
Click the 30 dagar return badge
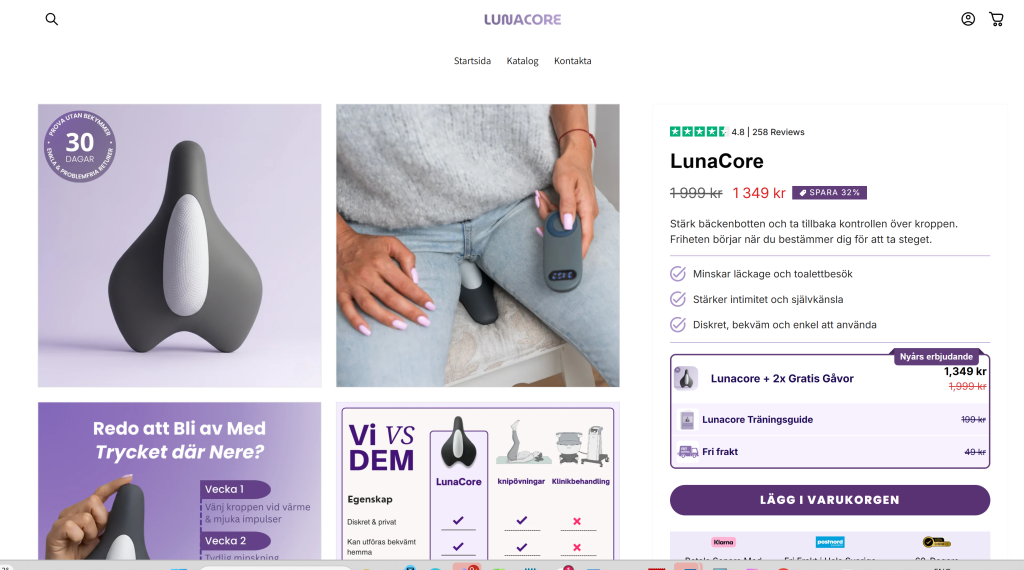pyautogui.click(x=80, y=146)
